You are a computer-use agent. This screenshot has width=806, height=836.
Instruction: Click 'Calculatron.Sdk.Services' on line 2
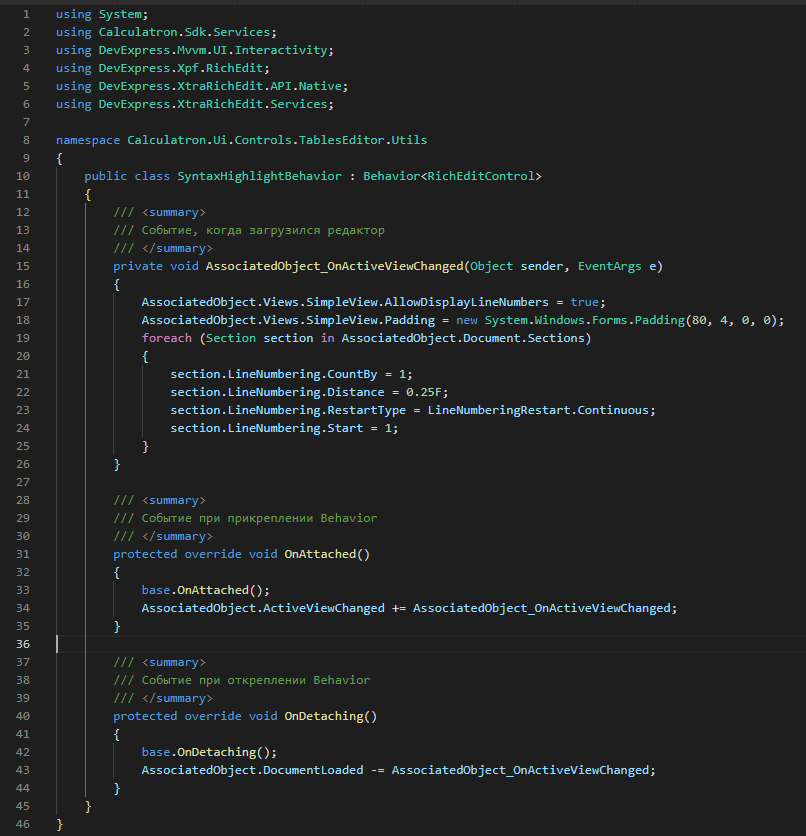point(184,32)
